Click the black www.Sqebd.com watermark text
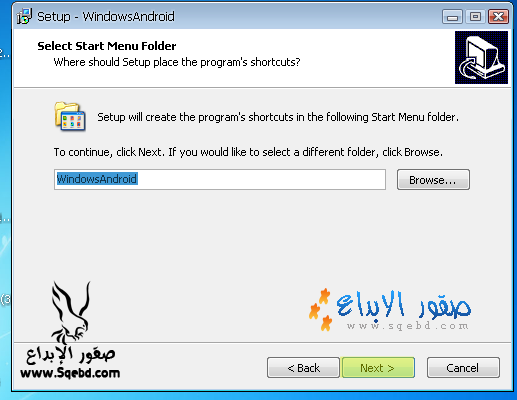 [70, 373]
